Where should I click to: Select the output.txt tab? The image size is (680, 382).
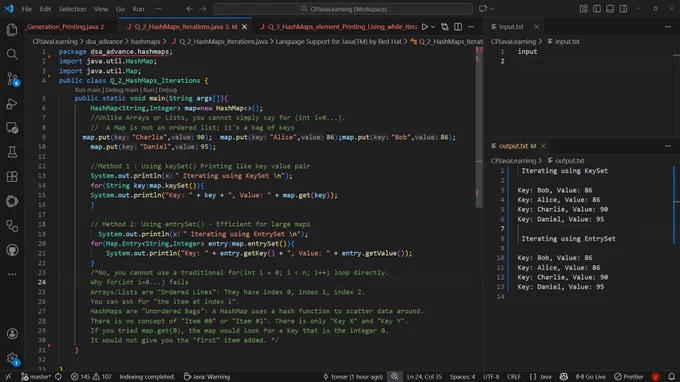point(517,146)
